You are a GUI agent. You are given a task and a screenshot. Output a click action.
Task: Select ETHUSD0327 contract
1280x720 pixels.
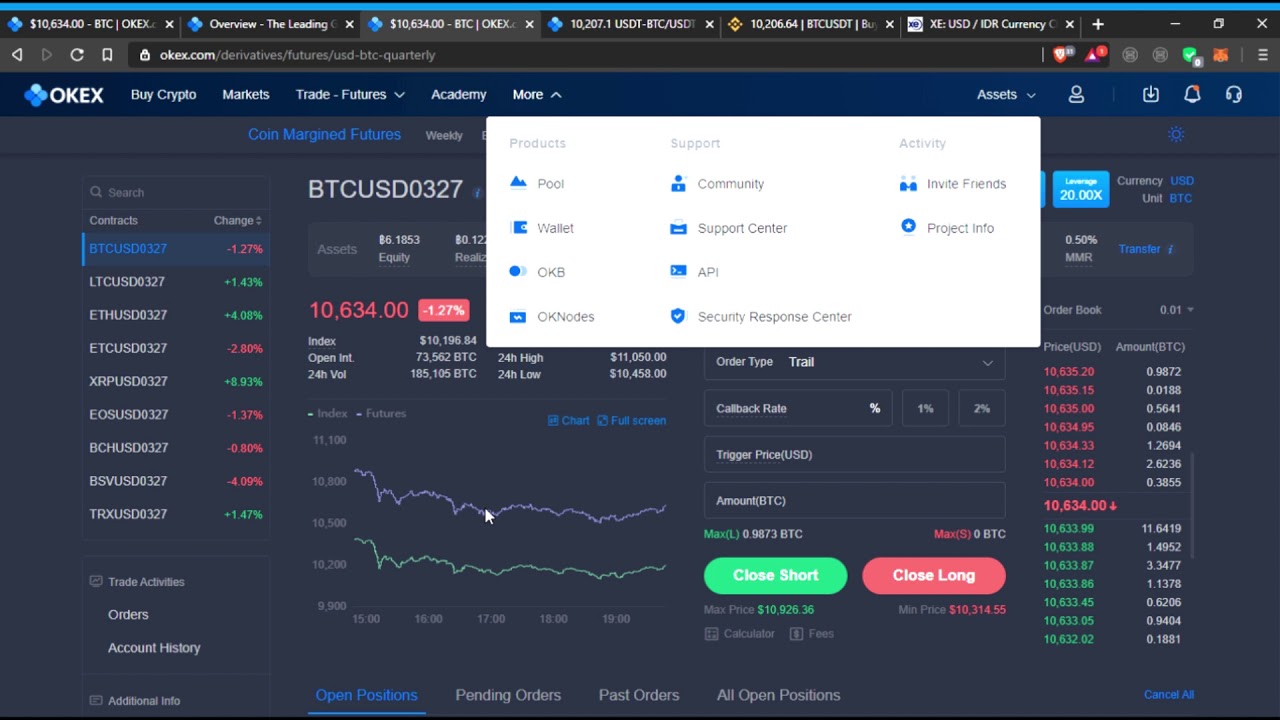tap(175, 314)
